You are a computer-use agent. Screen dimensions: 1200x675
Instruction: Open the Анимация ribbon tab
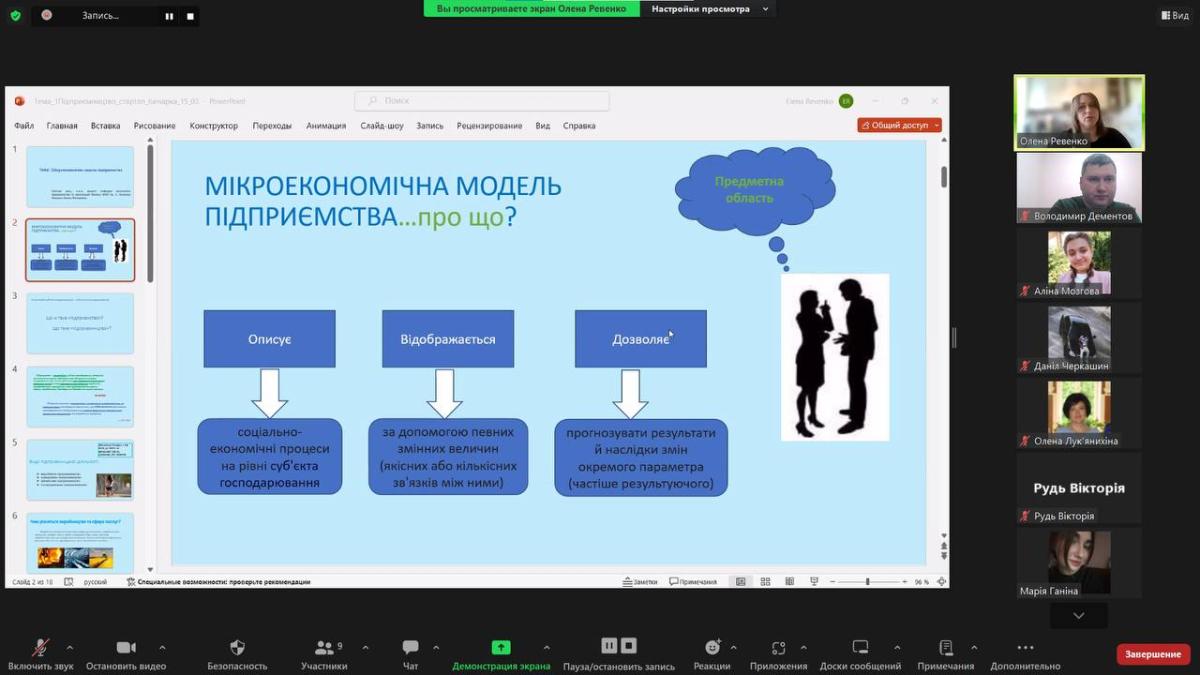point(326,126)
